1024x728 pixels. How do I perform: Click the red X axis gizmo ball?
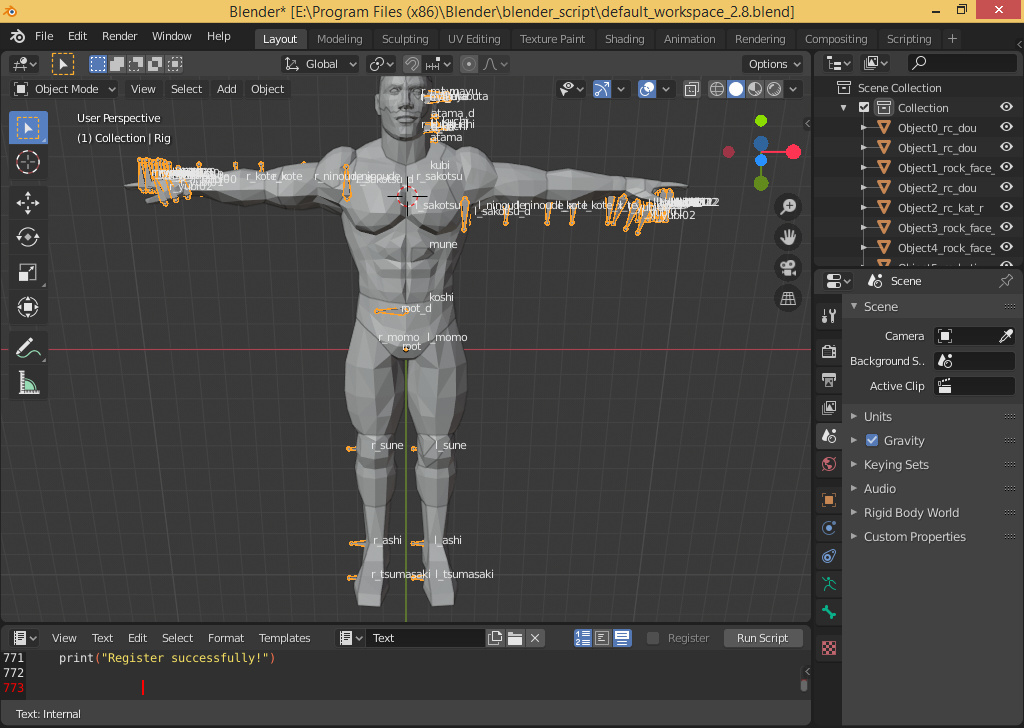tap(793, 152)
